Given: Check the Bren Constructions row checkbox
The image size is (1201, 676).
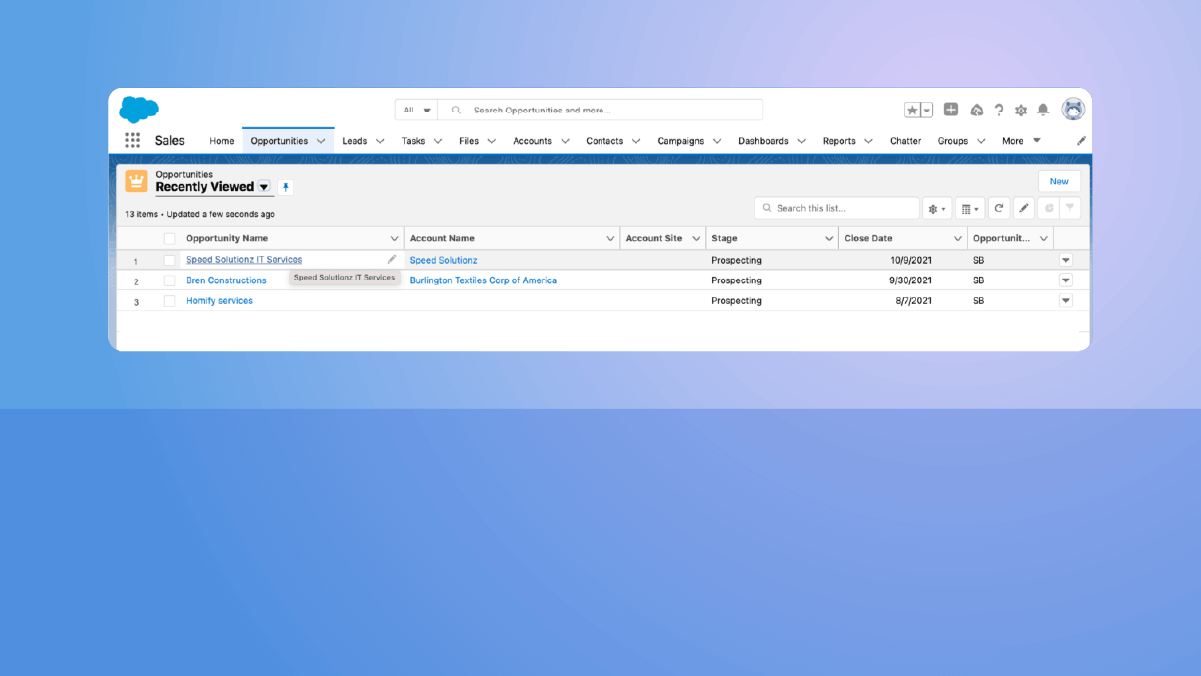Looking at the screenshot, I should click(169, 281).
